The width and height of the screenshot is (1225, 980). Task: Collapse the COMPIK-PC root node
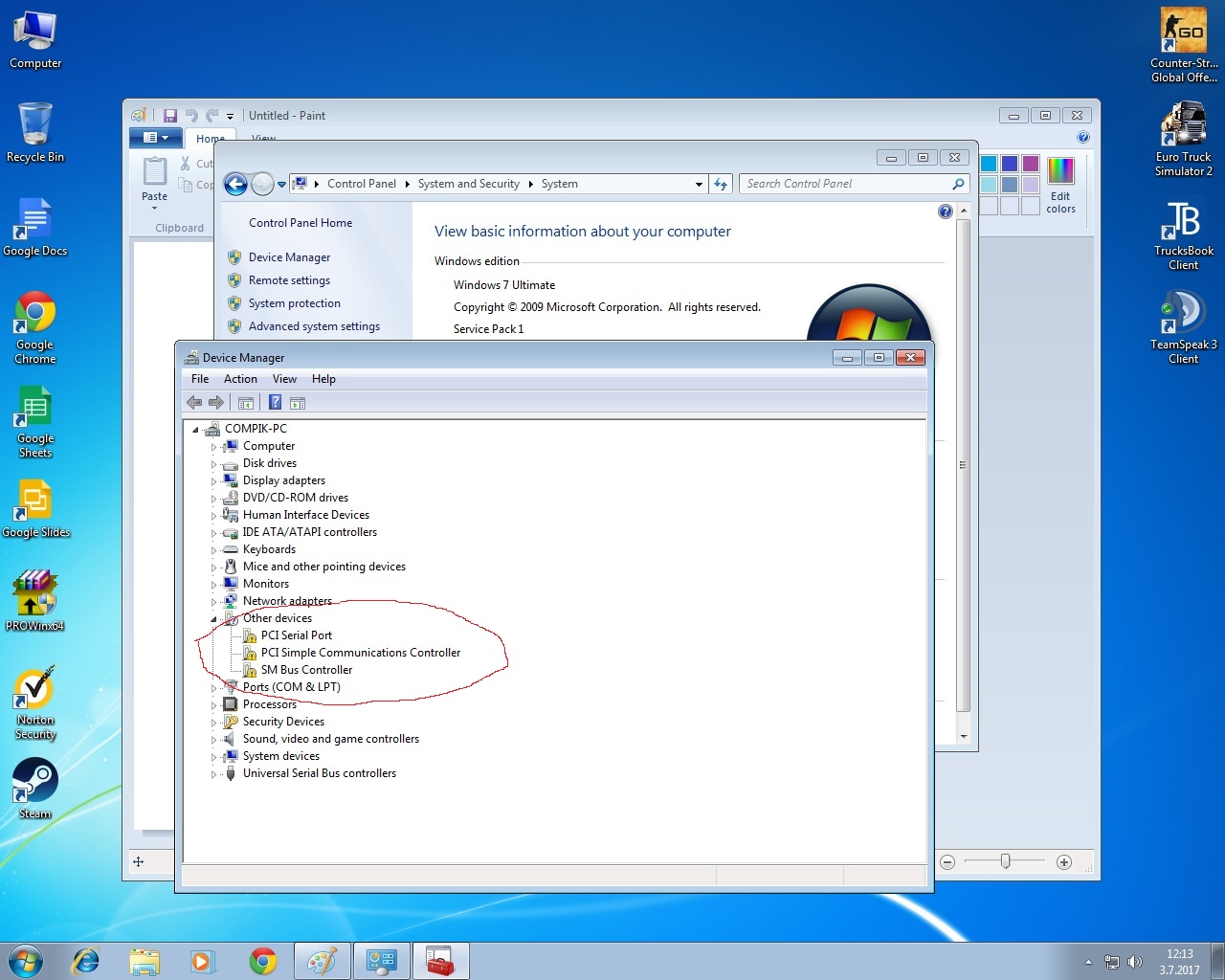point(195,430)
